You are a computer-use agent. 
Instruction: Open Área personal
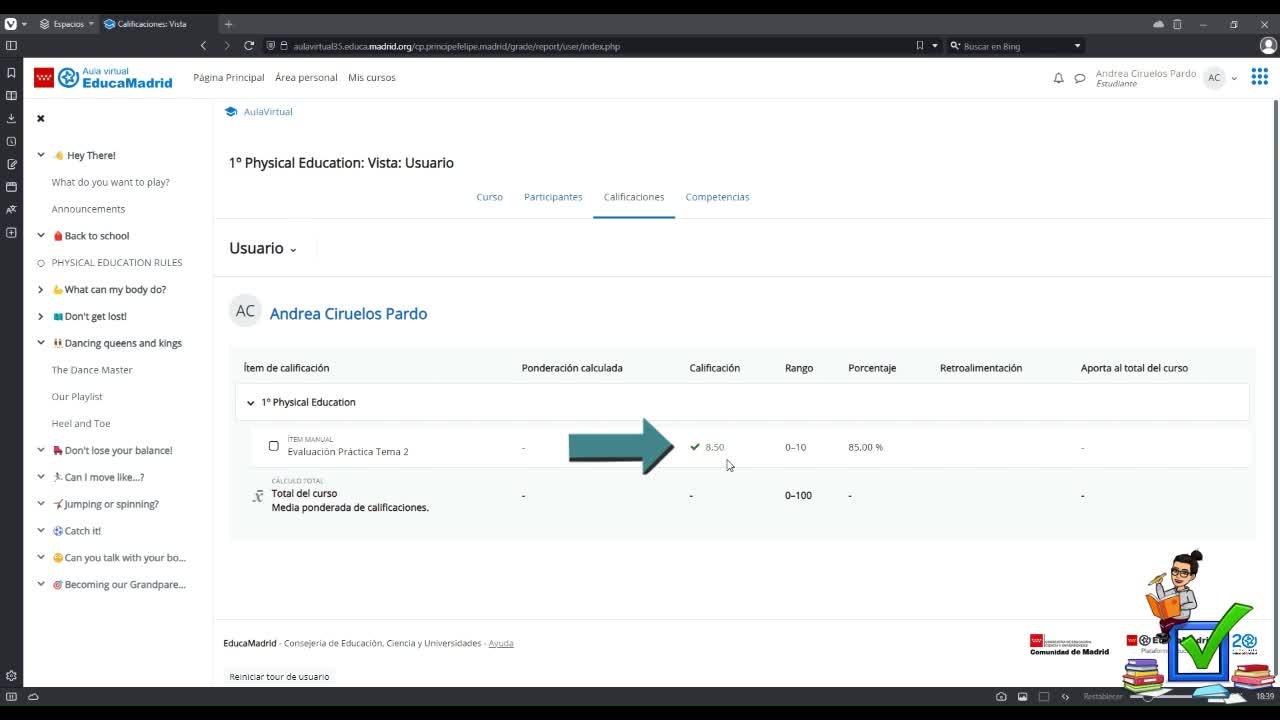click(306, 77)
